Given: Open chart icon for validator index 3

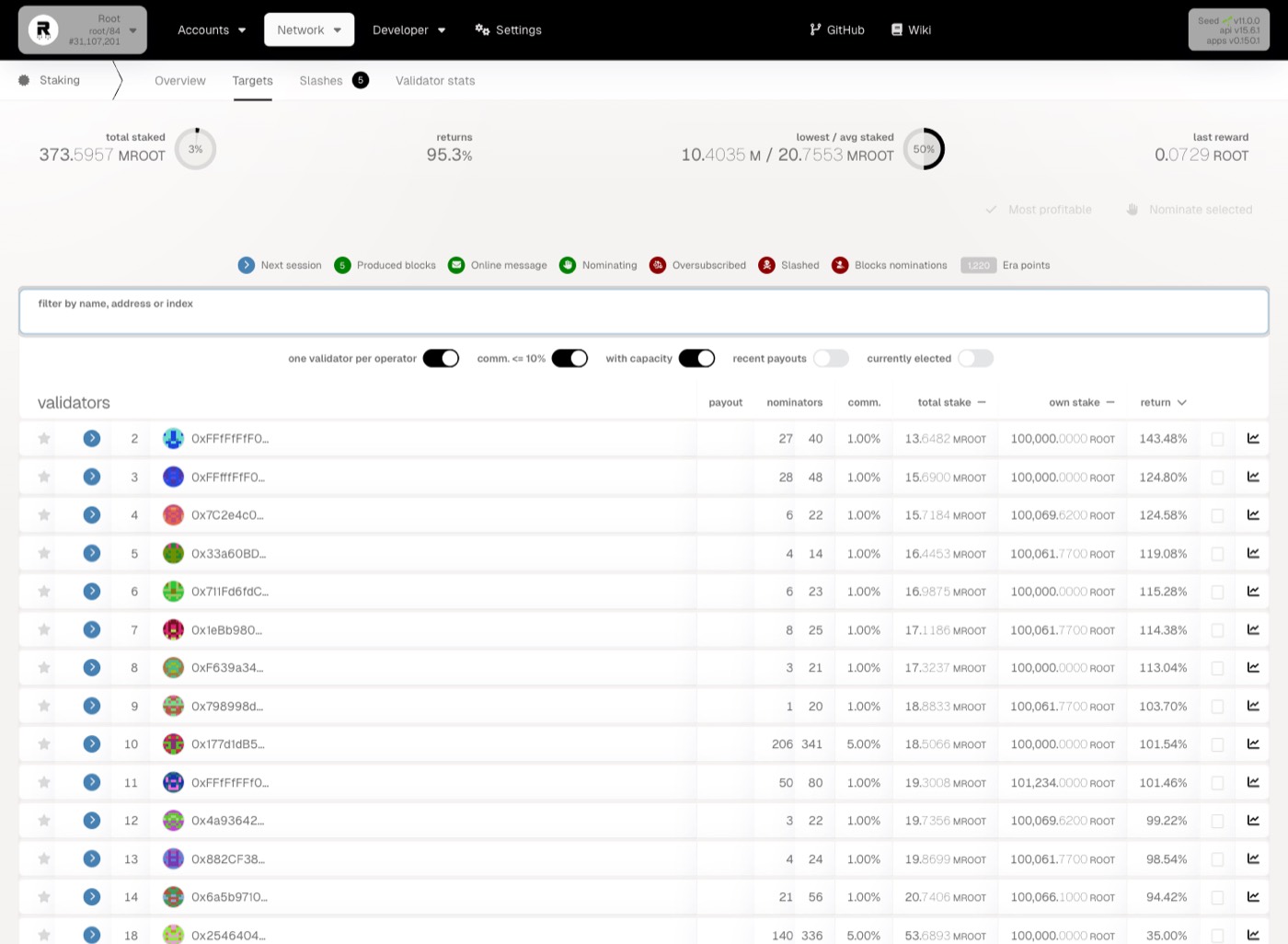Looking at the screenshot, I should click(x=1253, y=478).
